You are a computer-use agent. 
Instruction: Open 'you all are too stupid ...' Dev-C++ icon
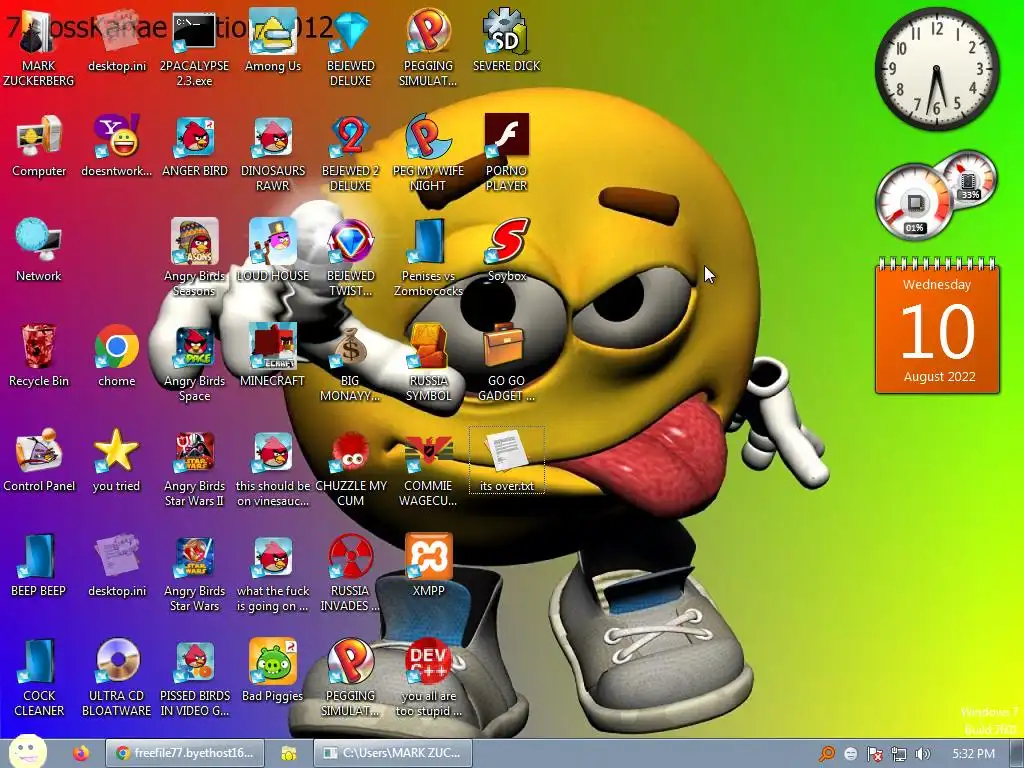pos(428,679)
